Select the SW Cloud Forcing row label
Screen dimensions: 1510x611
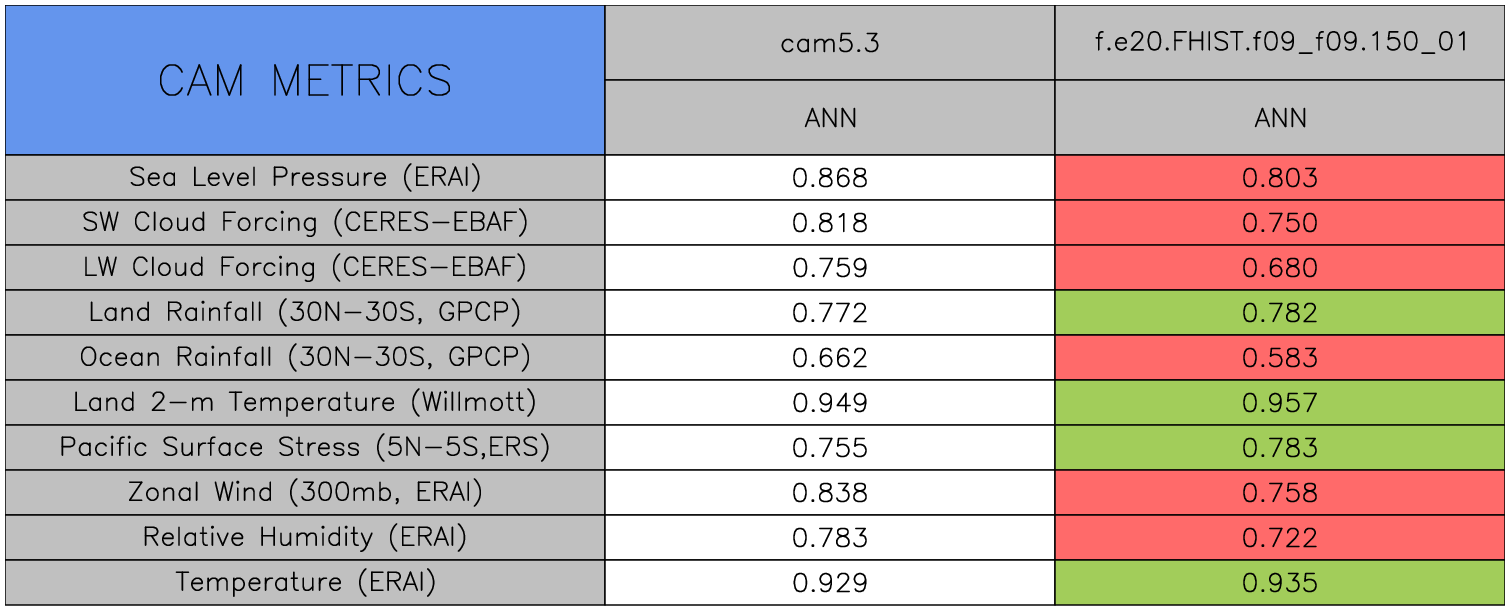click(x=305, y=223)
